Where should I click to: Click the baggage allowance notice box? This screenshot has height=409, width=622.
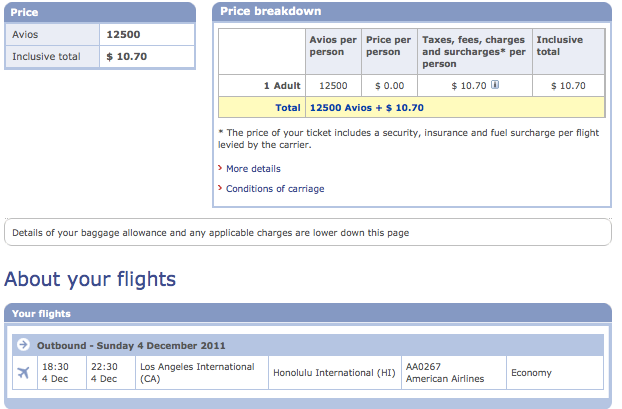pyautogui.click(x=308, y=232)
